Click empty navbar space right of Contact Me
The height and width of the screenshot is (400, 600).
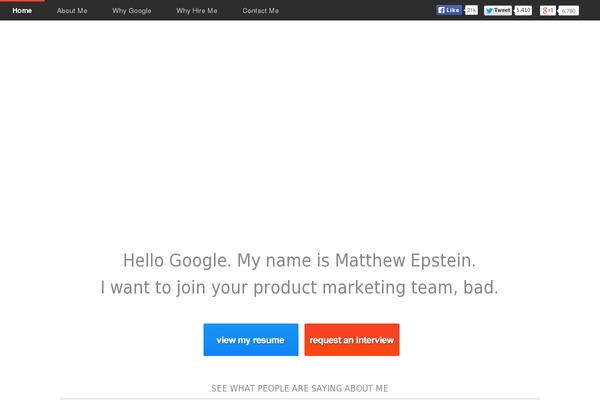click(356, 10)
